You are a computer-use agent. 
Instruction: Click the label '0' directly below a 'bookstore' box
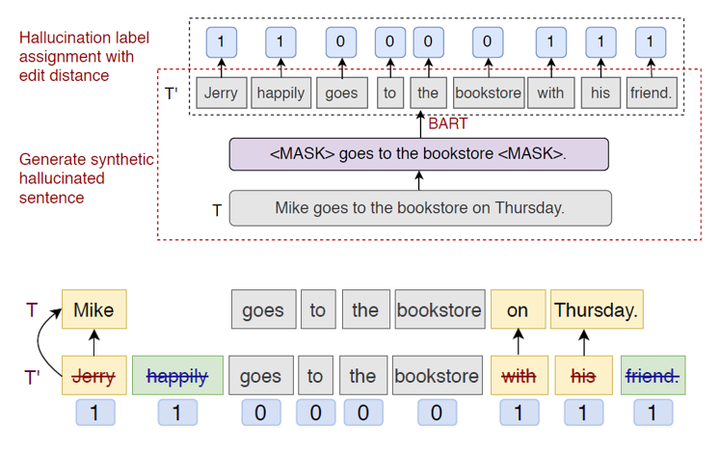tap(437, 412)
